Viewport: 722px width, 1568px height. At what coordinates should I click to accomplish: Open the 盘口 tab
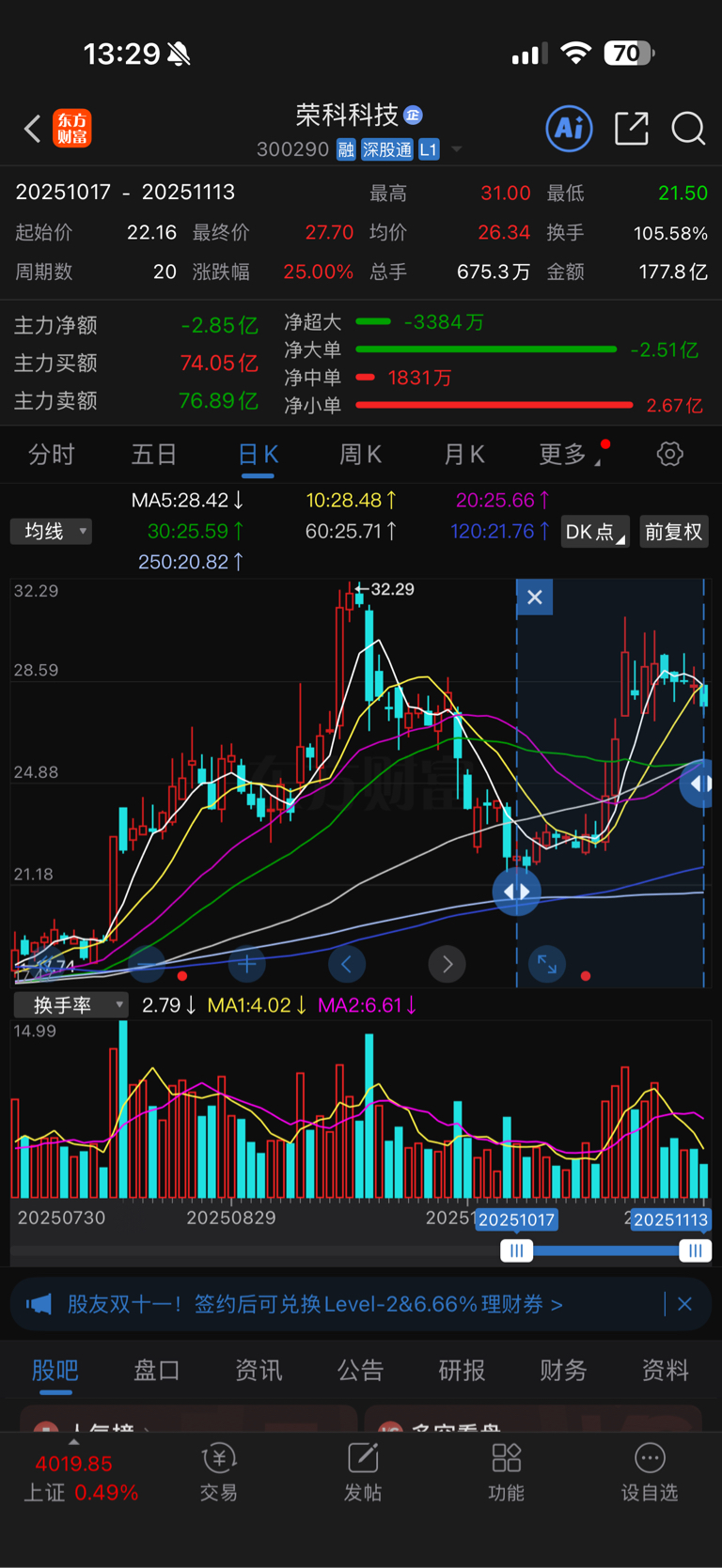157,1371
